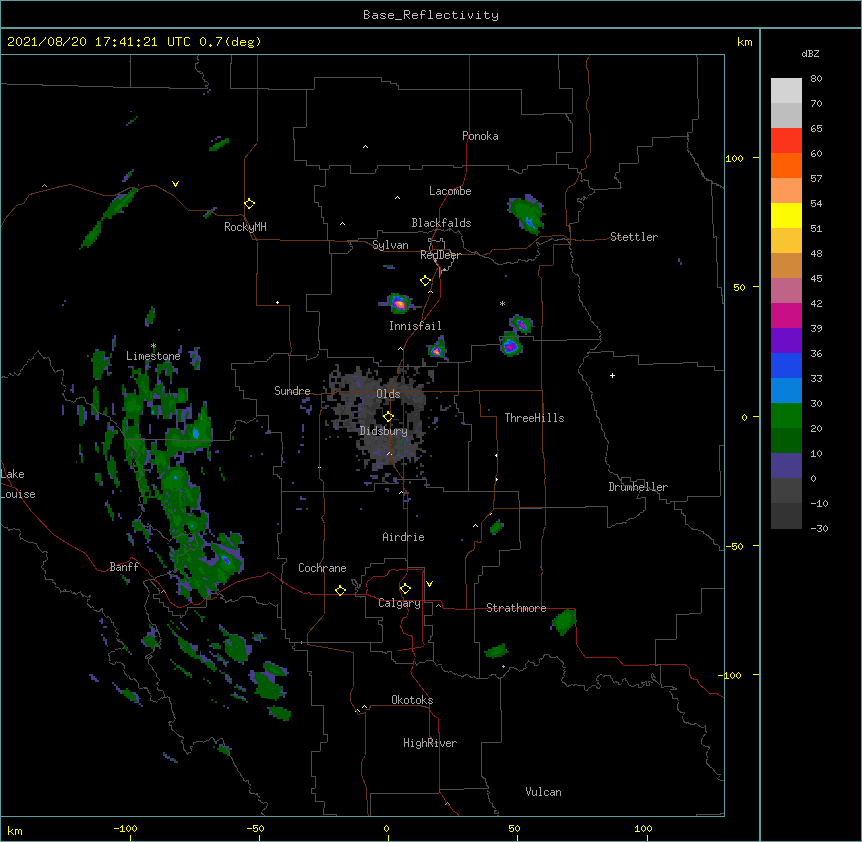Select the 65 dBZ red color swatch

coord(786,140)
